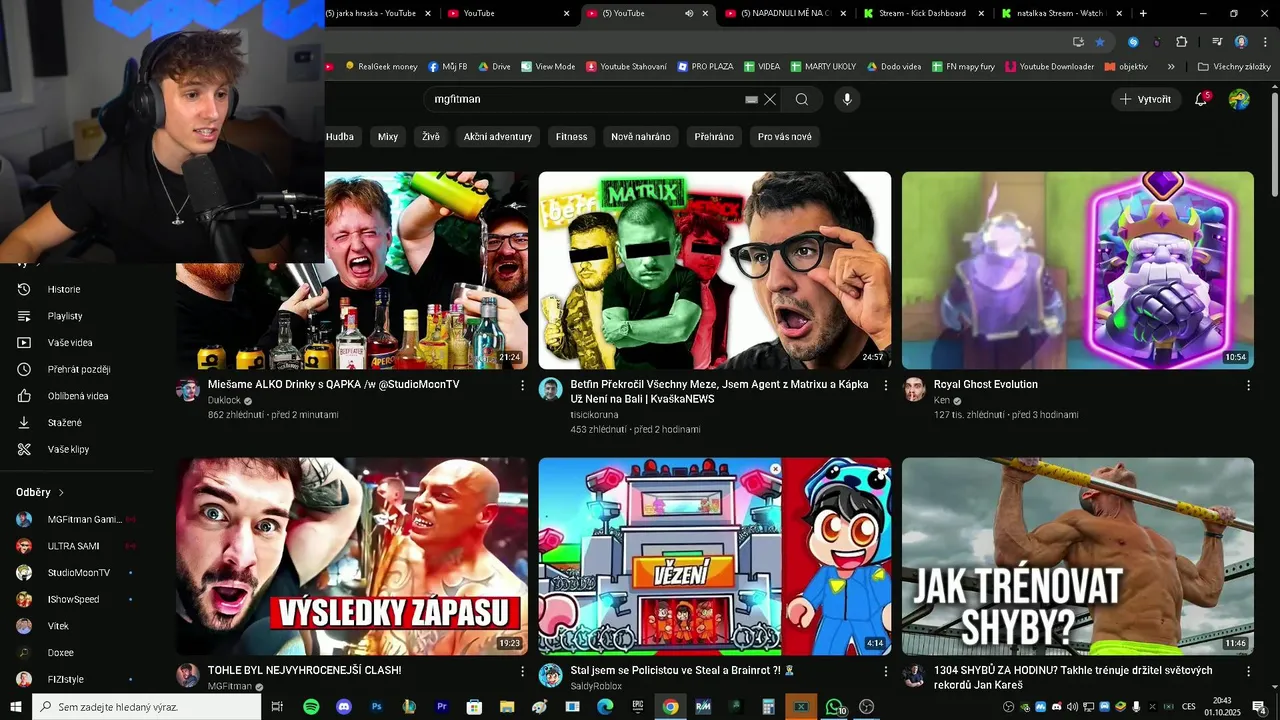The width and height of the screenshot is (1280, 720).
Task: Open Ken channel avatar
Action: pos(914,390)
